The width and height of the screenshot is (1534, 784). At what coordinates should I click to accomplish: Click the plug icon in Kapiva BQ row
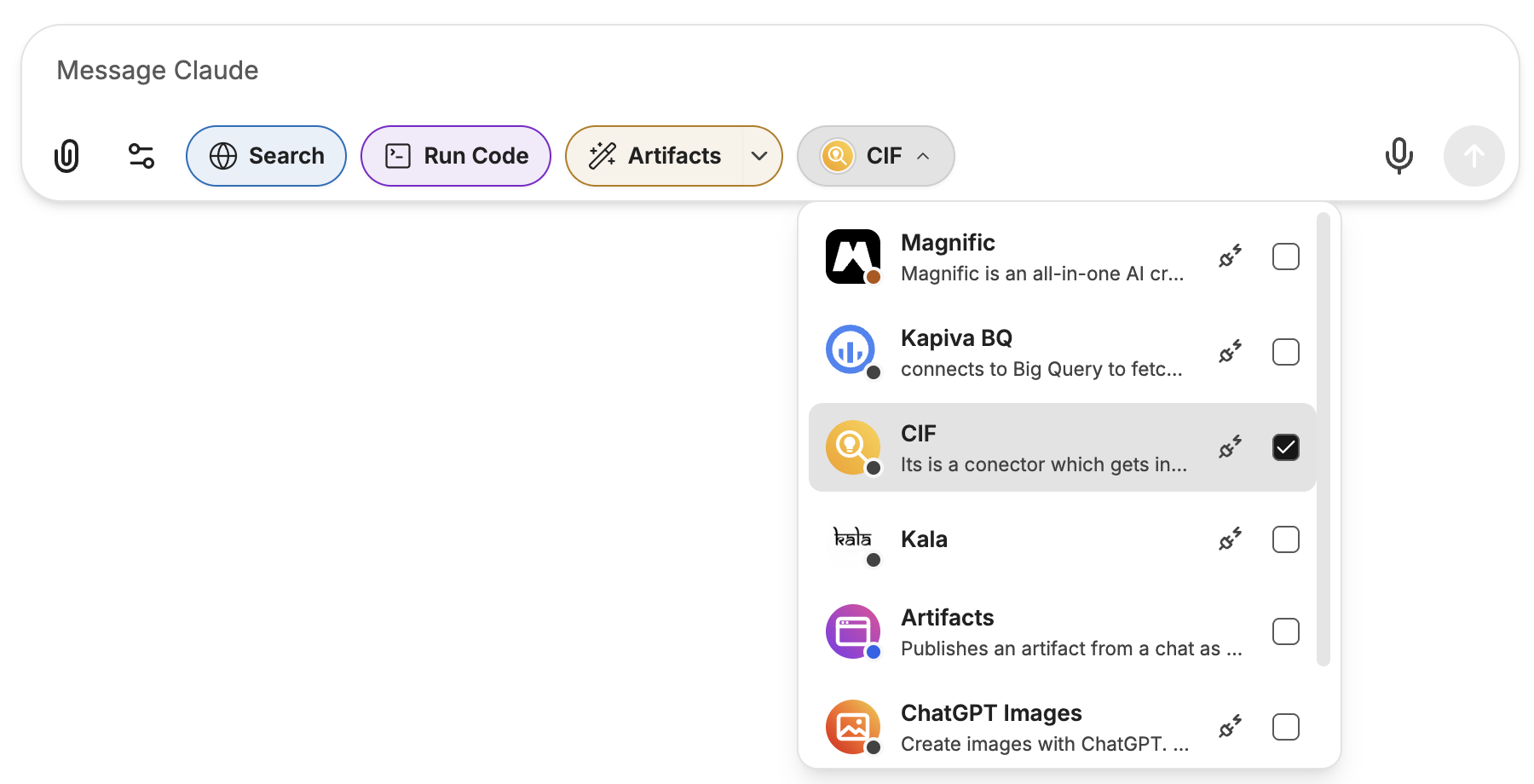tap(1230, 352)
